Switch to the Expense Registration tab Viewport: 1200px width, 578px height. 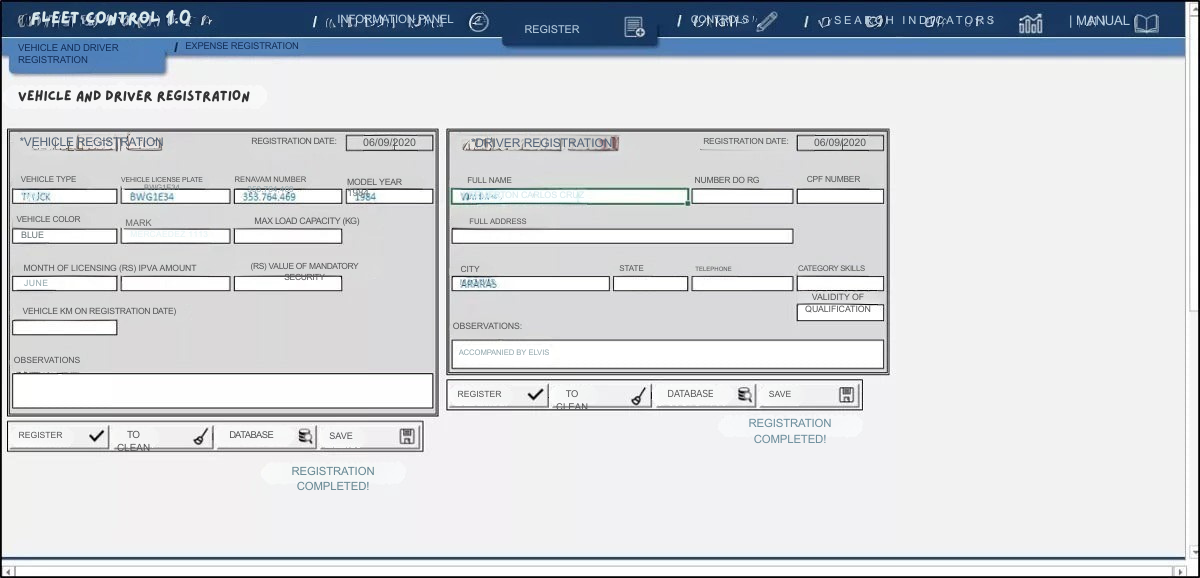click(241, 46)
